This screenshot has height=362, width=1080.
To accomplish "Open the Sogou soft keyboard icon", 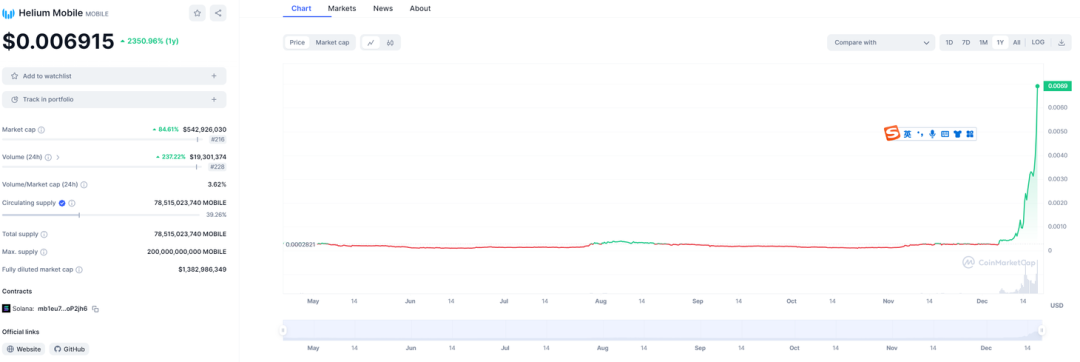I will (x=945, y=134).
